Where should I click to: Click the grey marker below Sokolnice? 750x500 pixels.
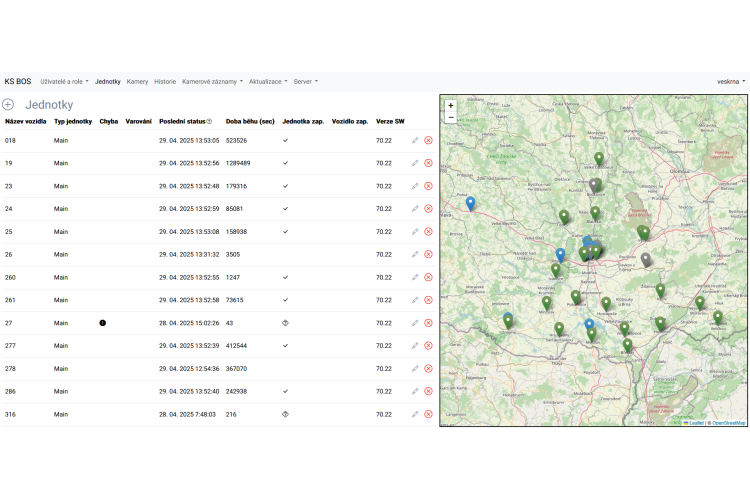pos(646,260)
